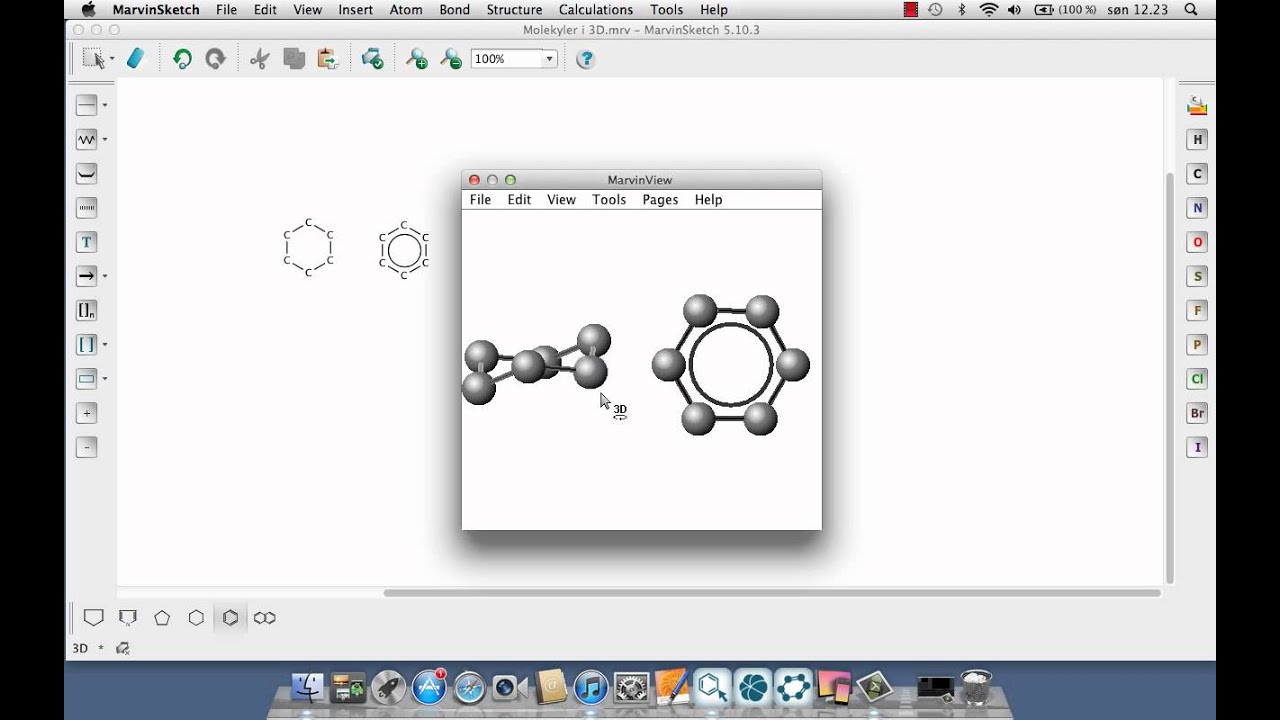The width and height of the screenshot is (1280, 720).
Task: Run the structure clean/check tool
Action: [372, 59]
